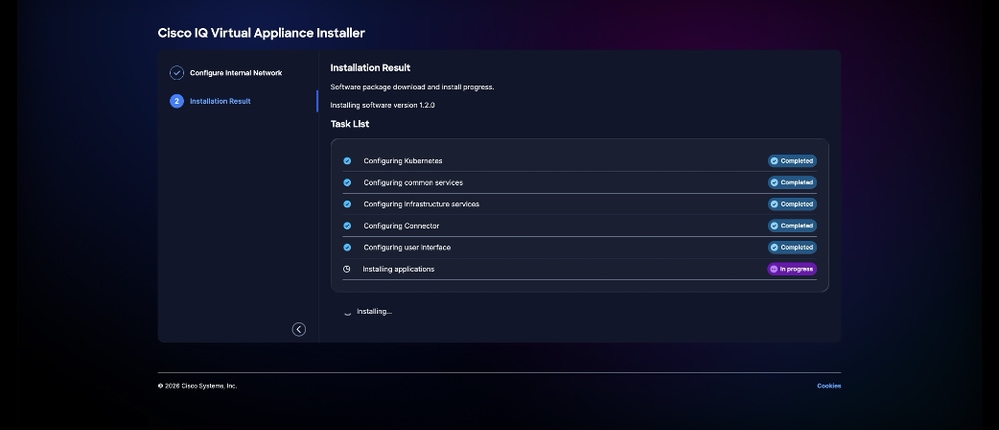Image resolution: width=999 pixels, height=430 pixels.
Task: Click the Installation Result heading
Action: (x=370, y=68)
